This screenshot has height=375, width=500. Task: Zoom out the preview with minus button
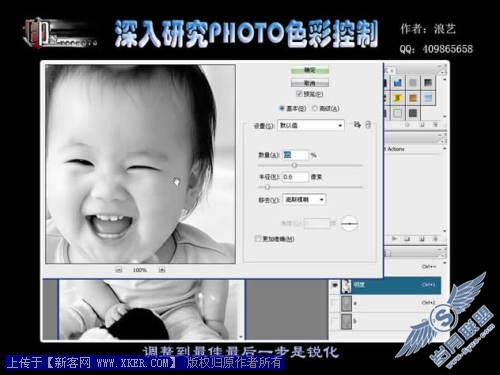(x=119, y=270)
